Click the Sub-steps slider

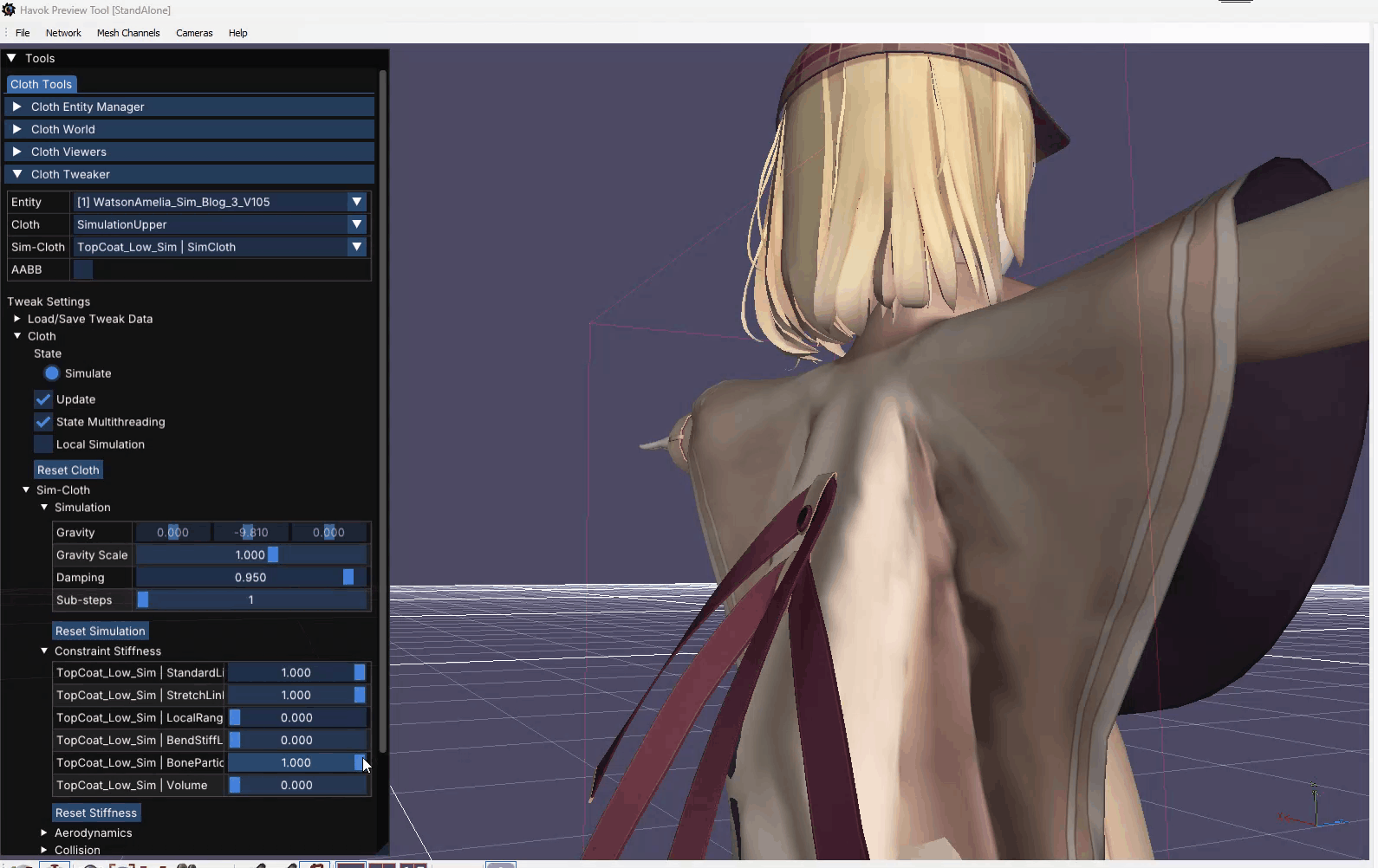[x=251, y=600]
